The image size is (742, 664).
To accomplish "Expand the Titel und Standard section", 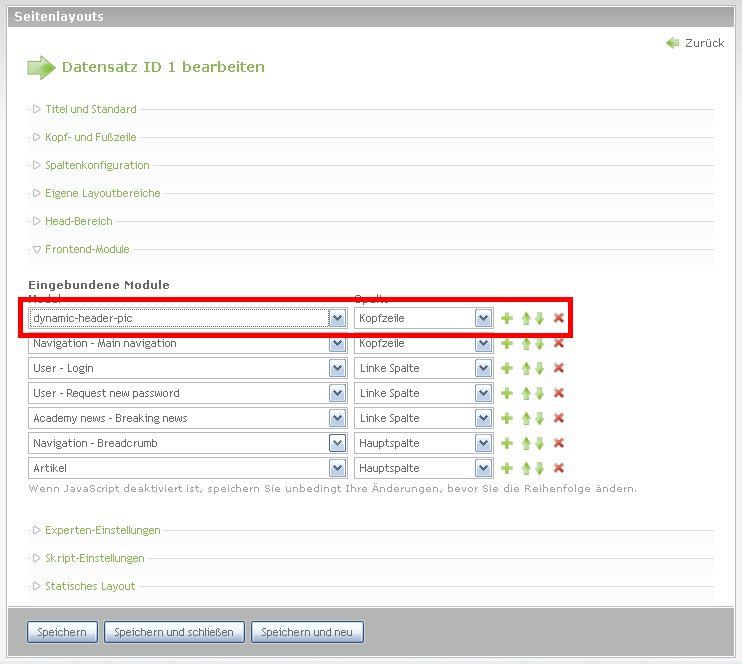I will click(x=90, y=109).
